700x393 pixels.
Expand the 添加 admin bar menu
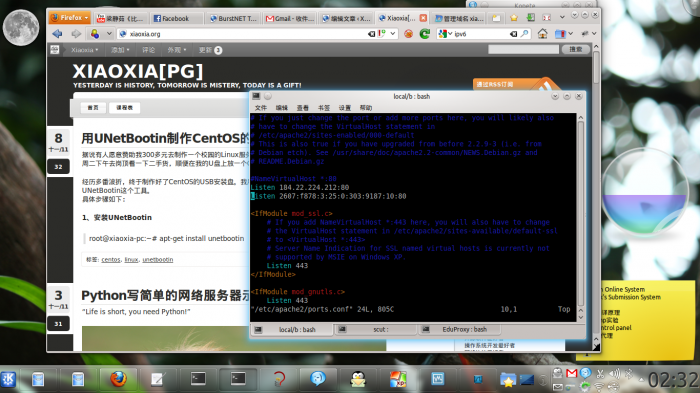tap(120, 50)
